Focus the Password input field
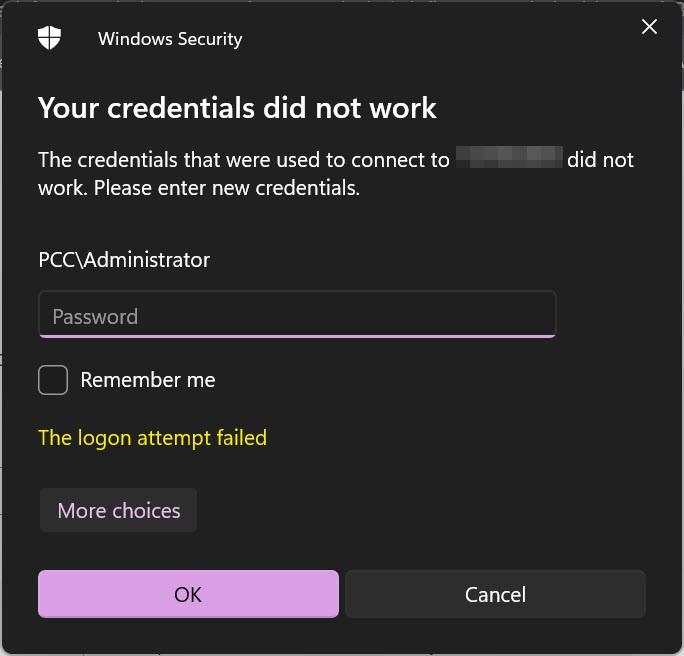 (297, 315)
